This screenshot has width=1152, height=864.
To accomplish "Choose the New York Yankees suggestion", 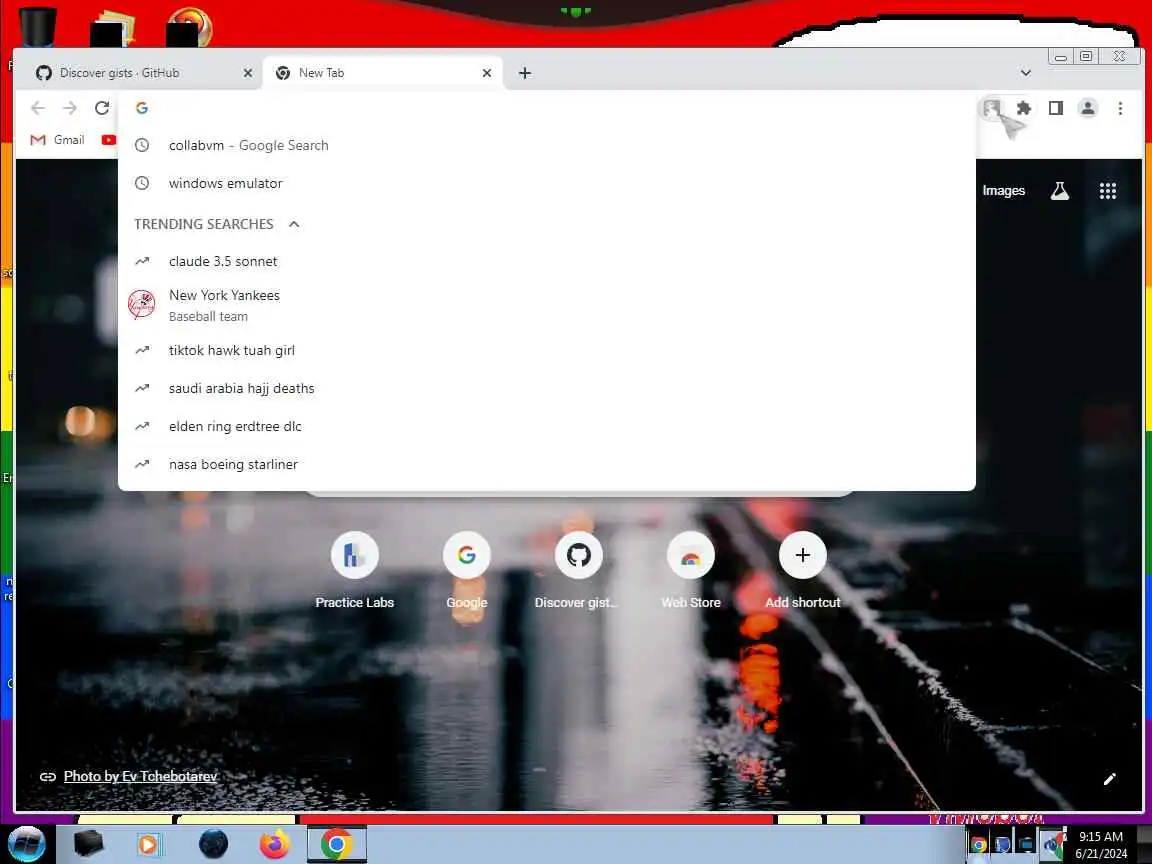I will [x=547, y=305].
